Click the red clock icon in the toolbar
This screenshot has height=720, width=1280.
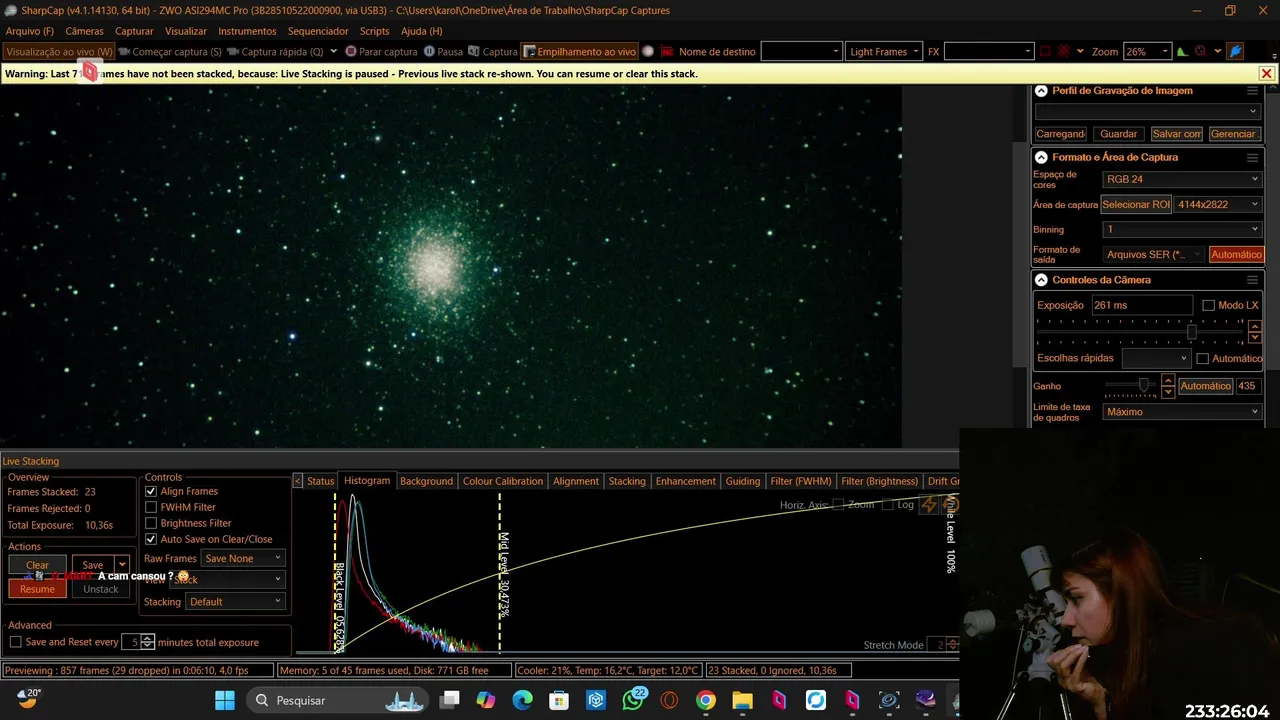(1201, 51)
